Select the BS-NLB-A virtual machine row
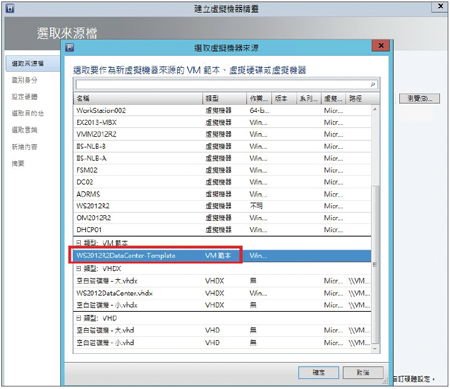 222,158
